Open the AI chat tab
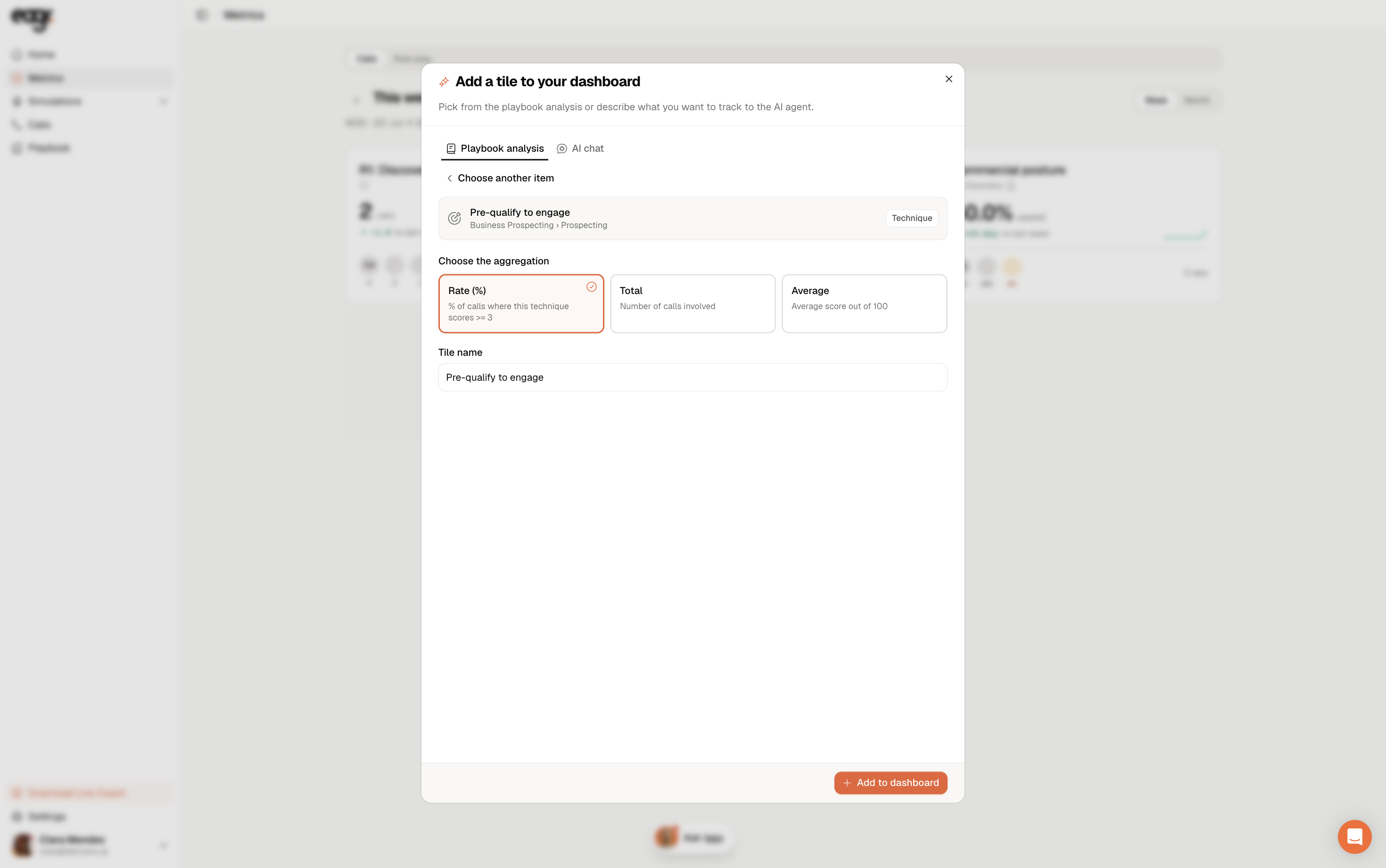 pos(580,148)
